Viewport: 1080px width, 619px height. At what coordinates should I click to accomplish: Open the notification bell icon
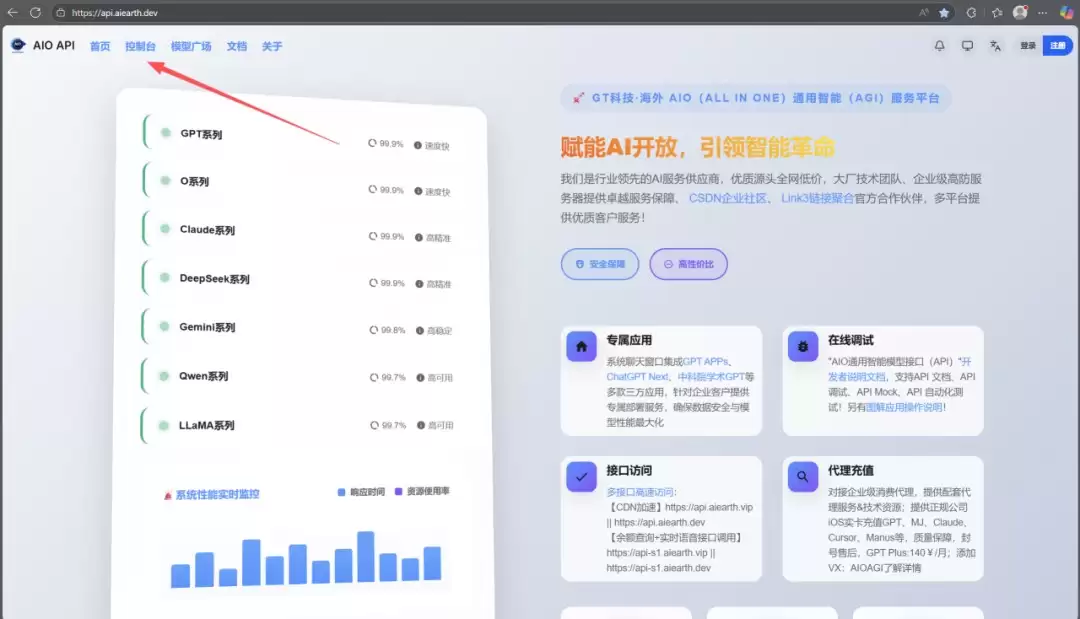pos(939,45)
